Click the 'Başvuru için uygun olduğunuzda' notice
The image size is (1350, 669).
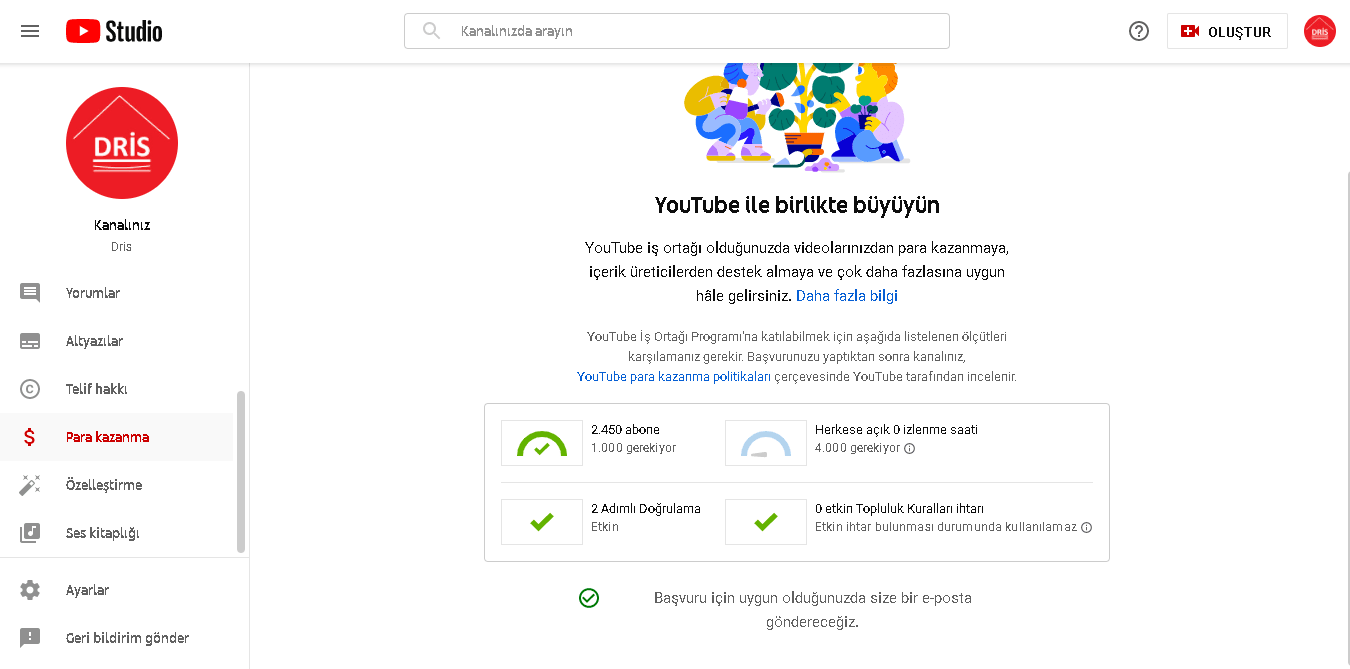[812, 610]
